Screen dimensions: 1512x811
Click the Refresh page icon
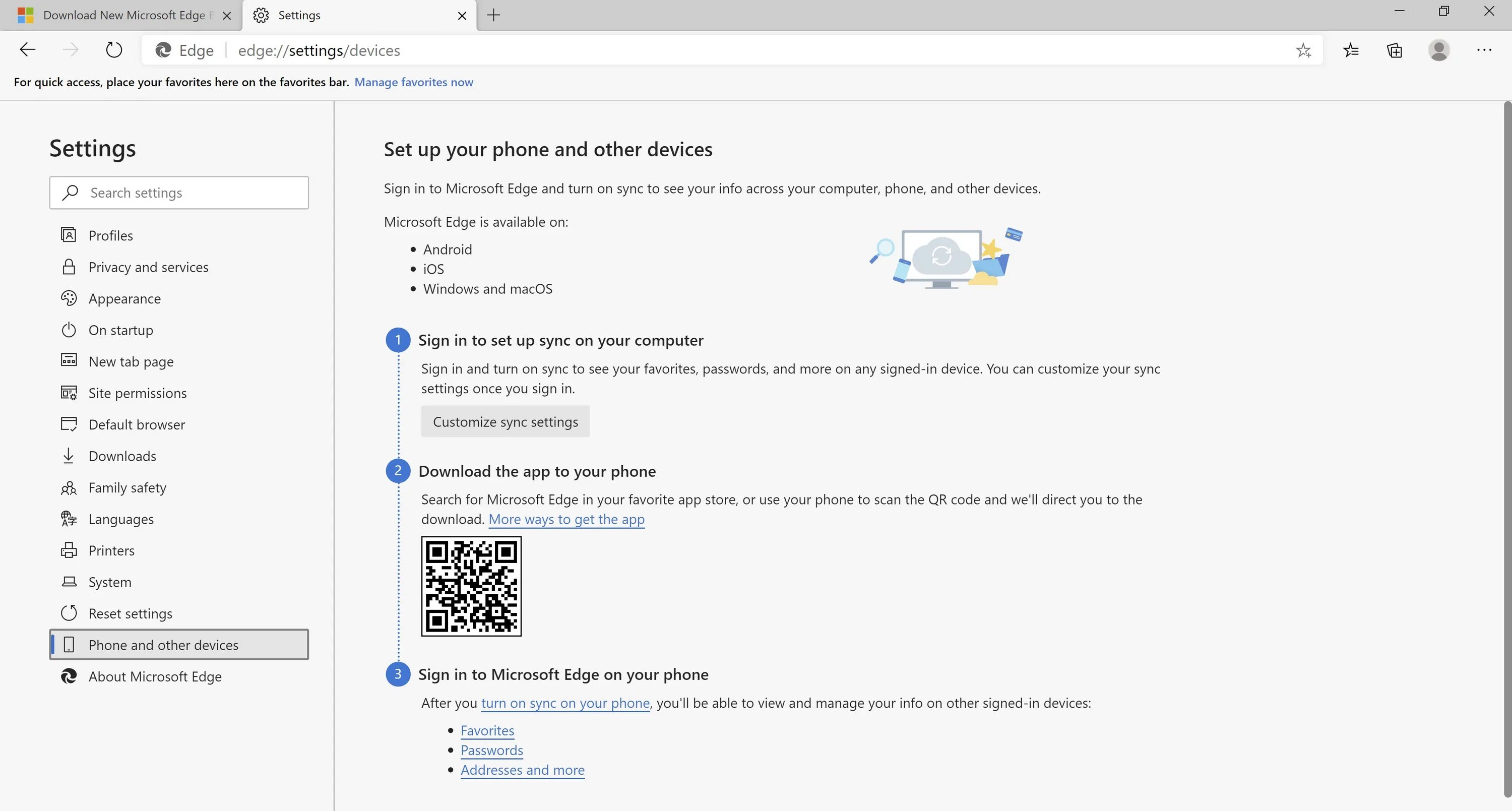[114, 50]
